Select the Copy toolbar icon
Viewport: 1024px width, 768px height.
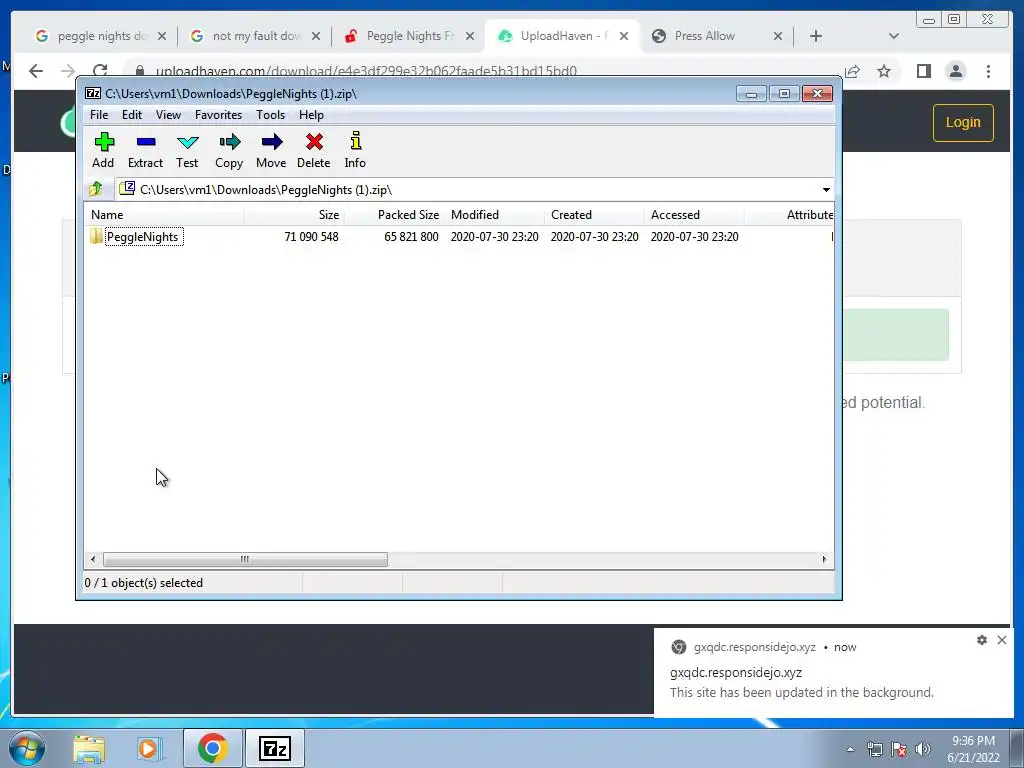pos(229,150)
